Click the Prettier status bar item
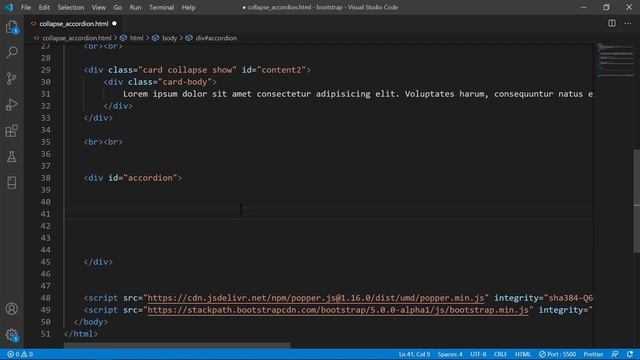This screenshot has width=640, height=360. (593, 354)
